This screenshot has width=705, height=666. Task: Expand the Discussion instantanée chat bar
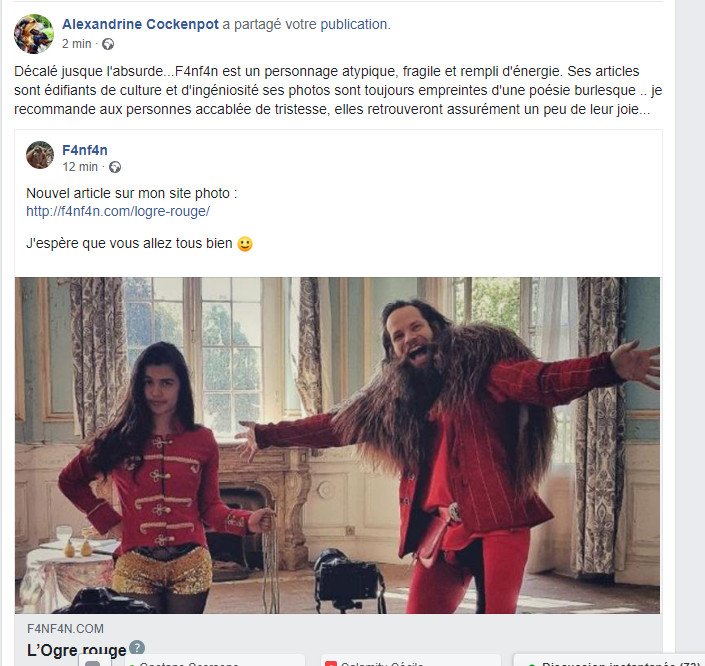click(609, 661)
